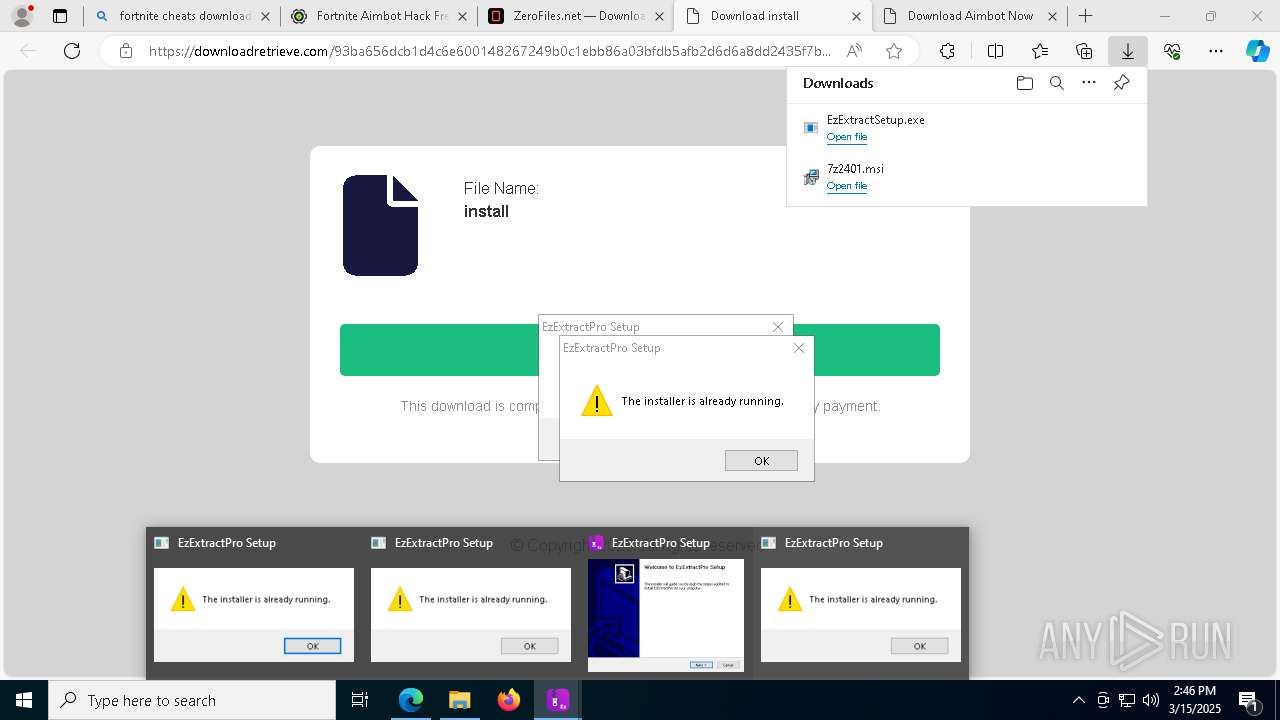Viewport: 1280px width, 720px height.
Task: Toggle split screen view
Action: click(x=995, y=51)
